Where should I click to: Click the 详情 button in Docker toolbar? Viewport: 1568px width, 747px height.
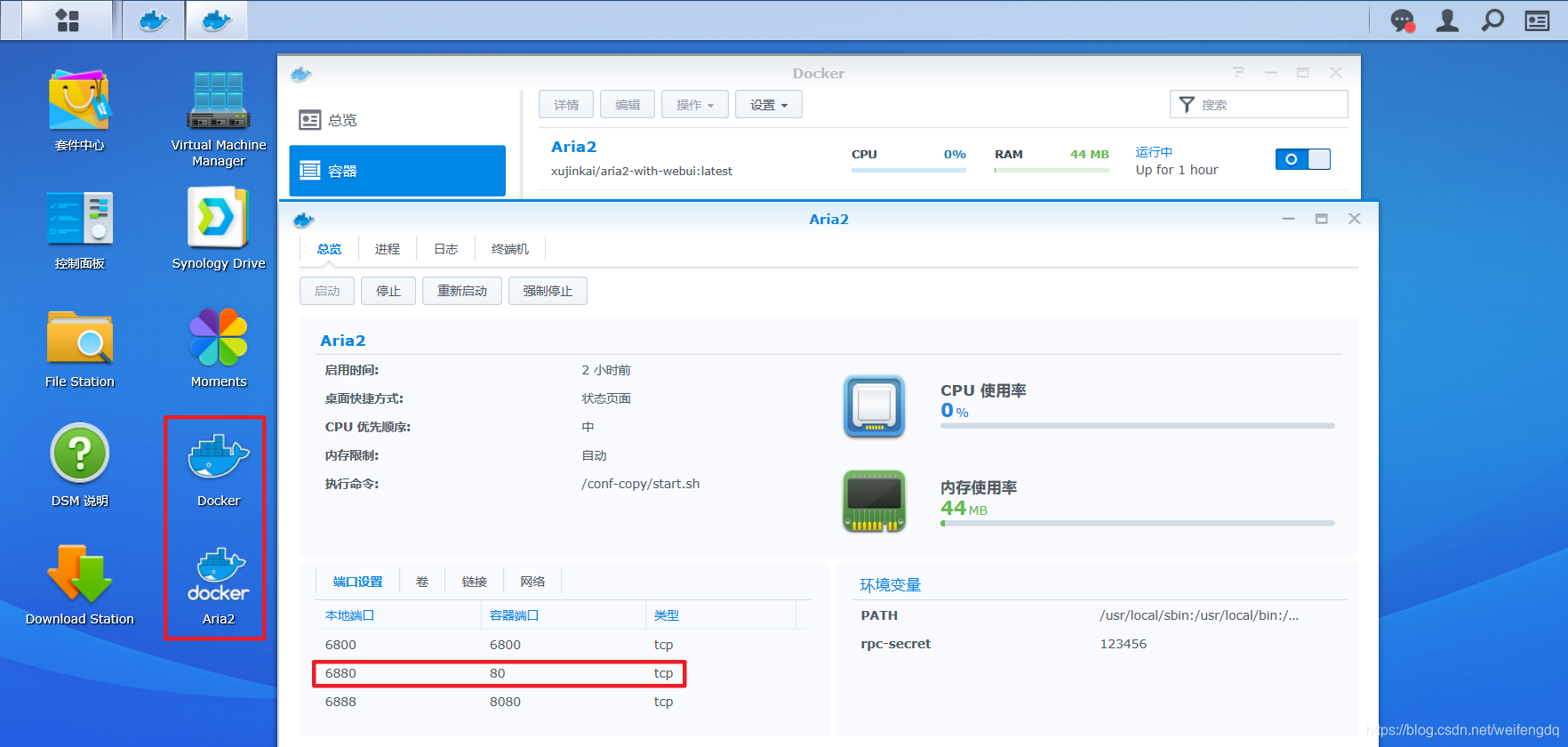pos(566,104)
